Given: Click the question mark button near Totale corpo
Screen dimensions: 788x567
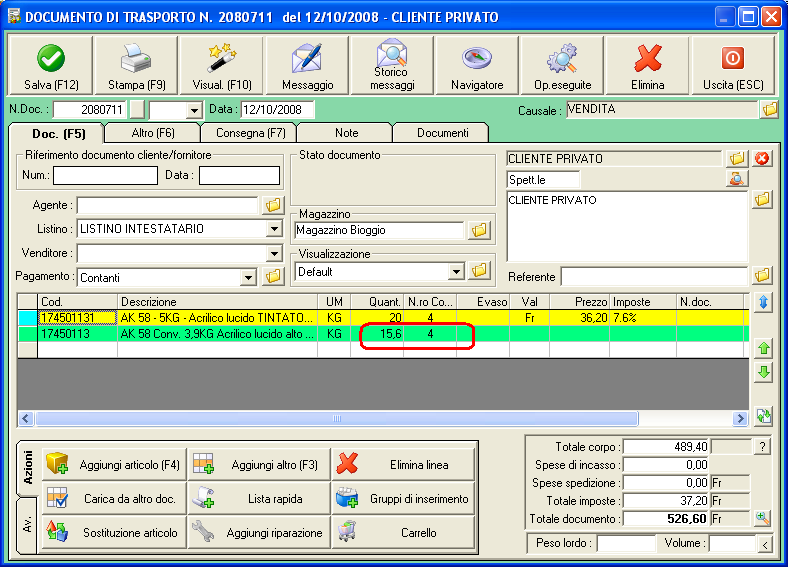Looking at the screenshot, I should [762, 446].
